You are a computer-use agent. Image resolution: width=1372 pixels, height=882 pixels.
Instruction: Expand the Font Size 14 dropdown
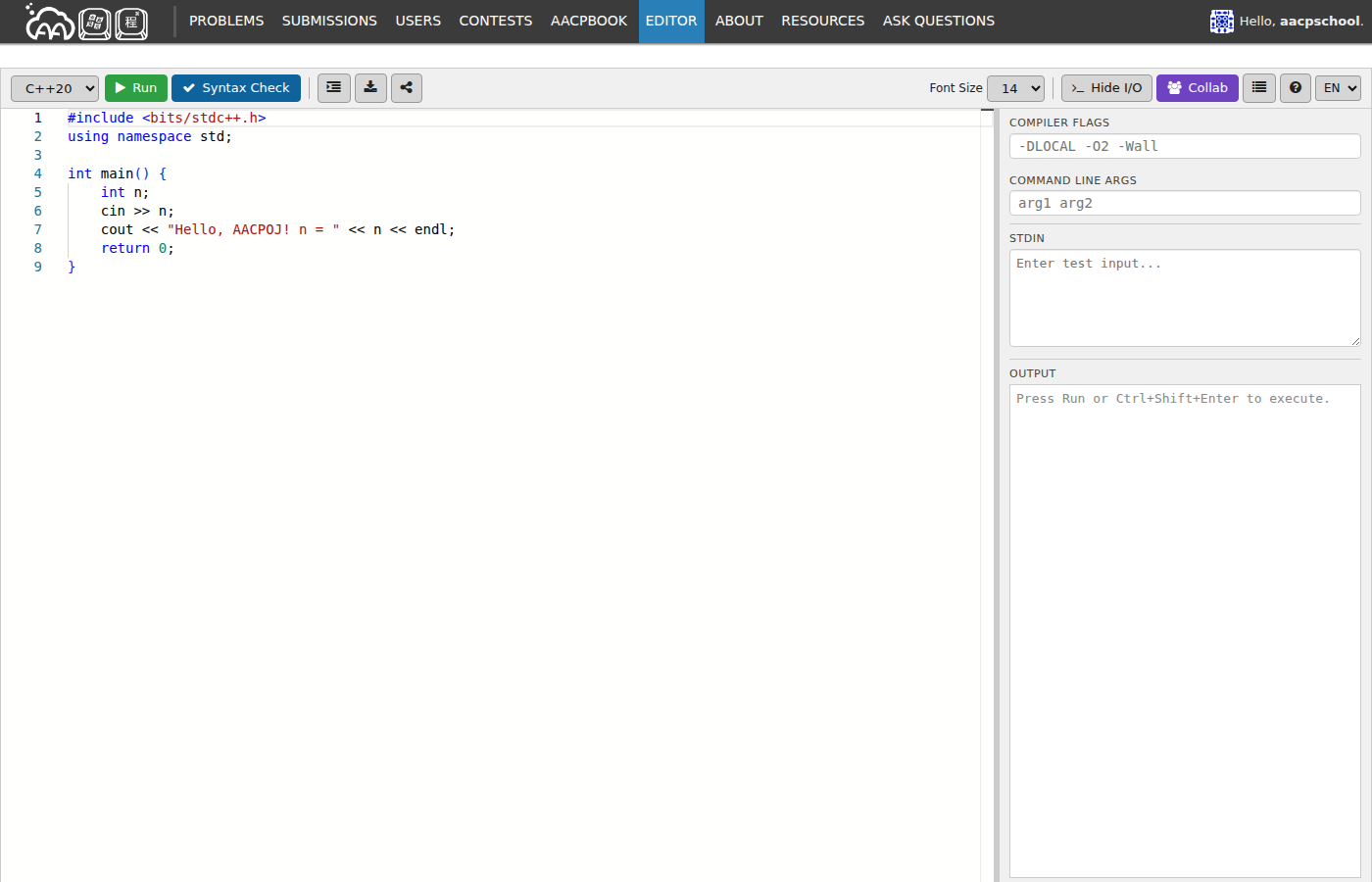click(x=1015, y=88)
